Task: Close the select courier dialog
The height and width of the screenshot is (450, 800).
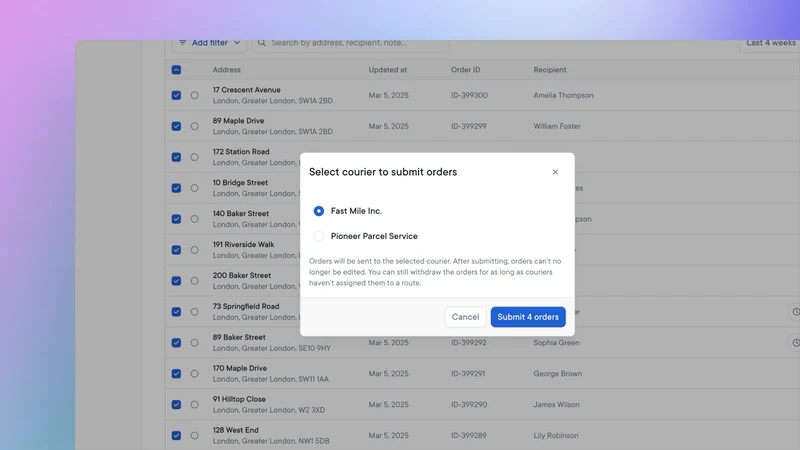Action: pyautogui.click(x=555, y=172)
